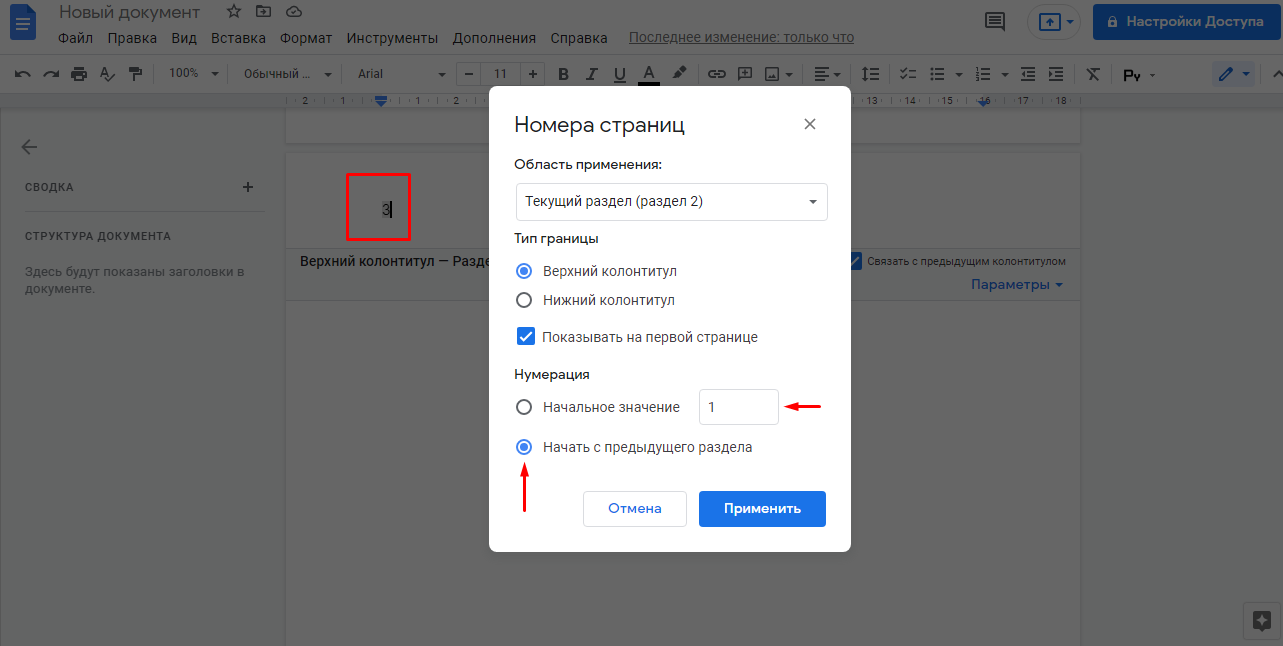Screen dimensions: 1283x646
Task: Open the Формат menu
Action: [306, 38]
